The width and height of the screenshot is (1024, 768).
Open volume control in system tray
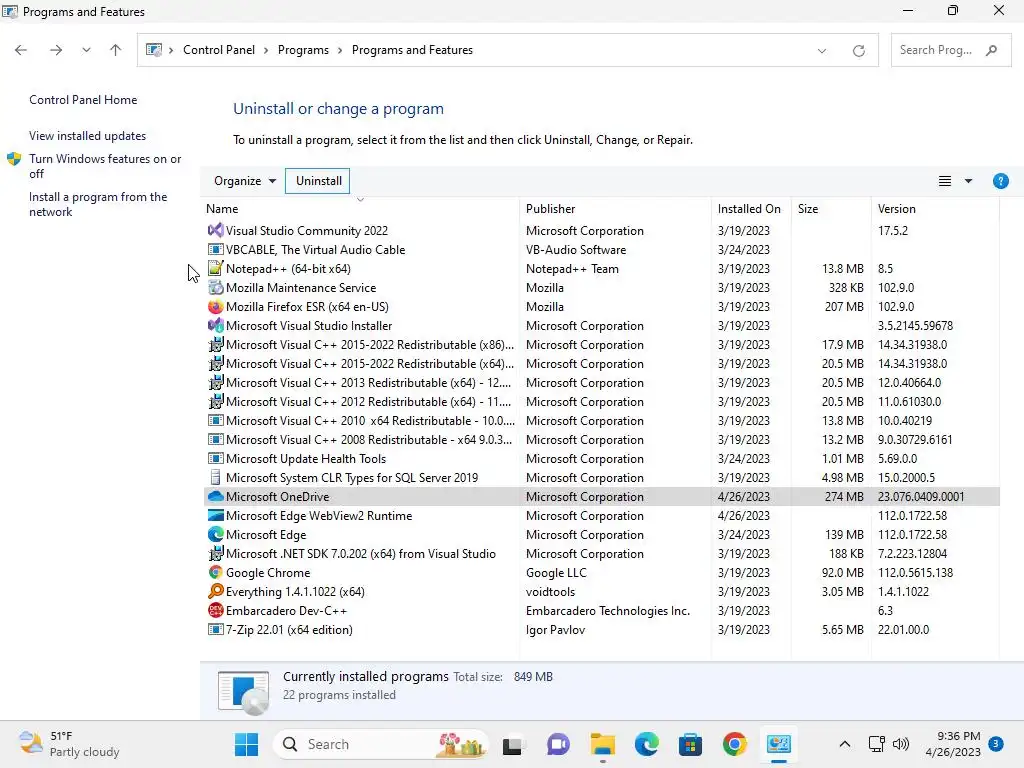[901, 744]
